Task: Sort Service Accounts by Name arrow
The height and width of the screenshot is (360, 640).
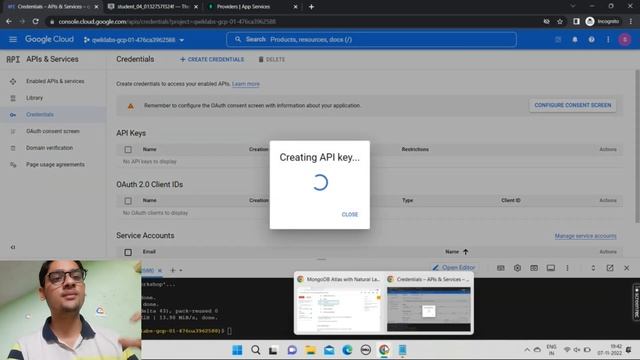Action: (x=465, y=252)
